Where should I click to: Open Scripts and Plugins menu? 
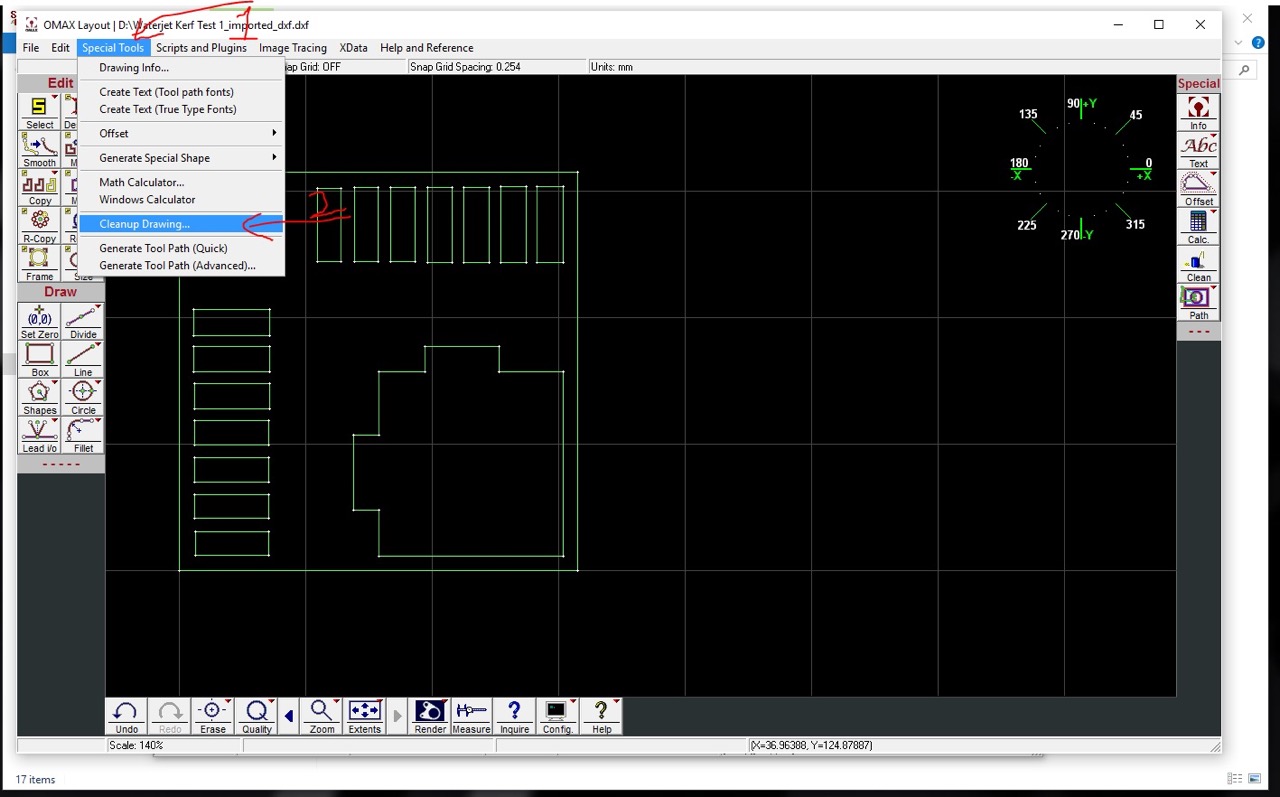point(201,48)
